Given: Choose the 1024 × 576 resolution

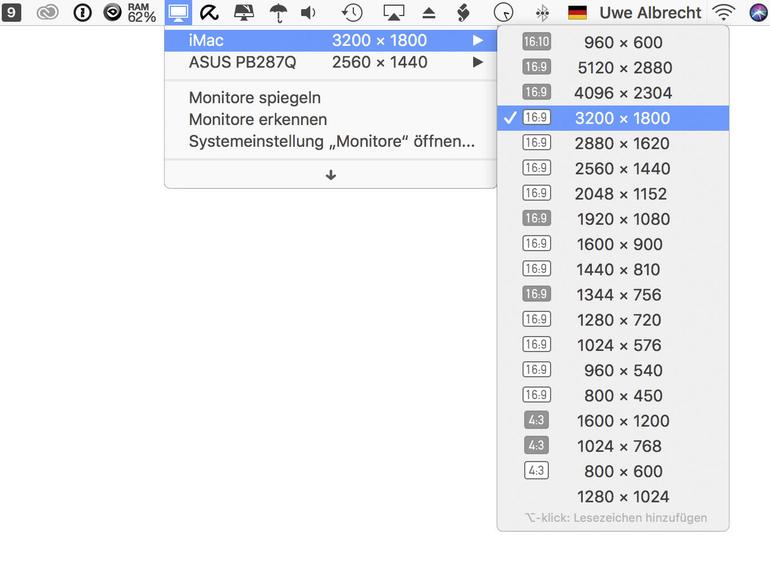Looking at the screenshot, I should coord(613,345).
